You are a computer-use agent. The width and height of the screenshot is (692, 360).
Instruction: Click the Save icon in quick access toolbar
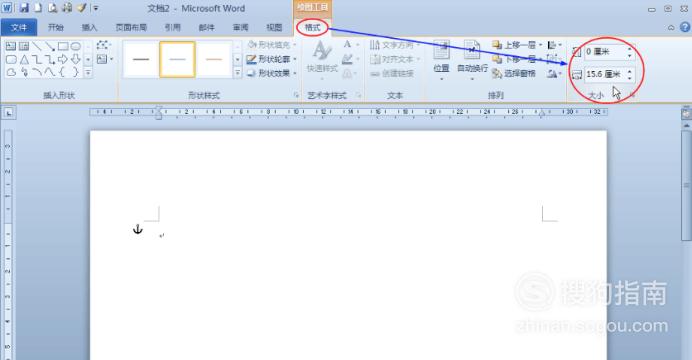[23, 8]
